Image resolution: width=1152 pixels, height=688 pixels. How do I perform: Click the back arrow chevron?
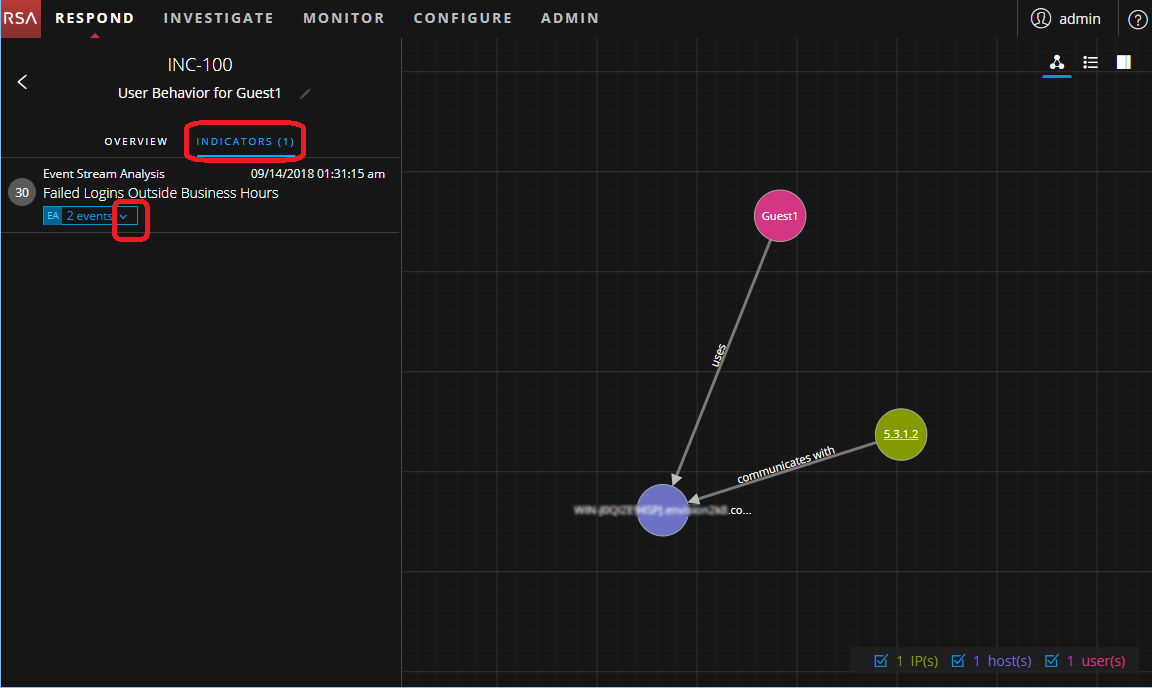[23, 82]
